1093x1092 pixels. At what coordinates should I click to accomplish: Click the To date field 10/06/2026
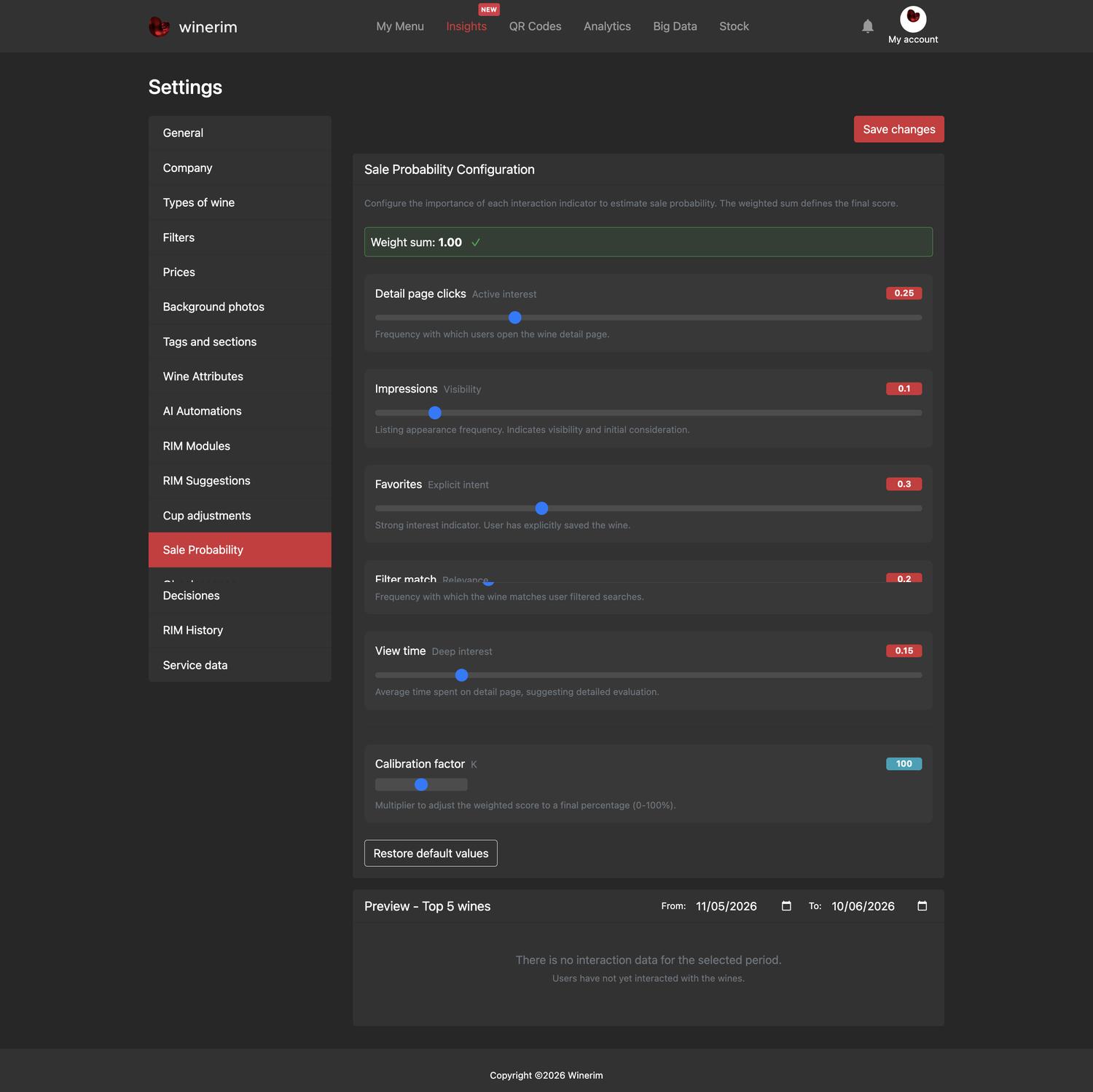(880, 906)
